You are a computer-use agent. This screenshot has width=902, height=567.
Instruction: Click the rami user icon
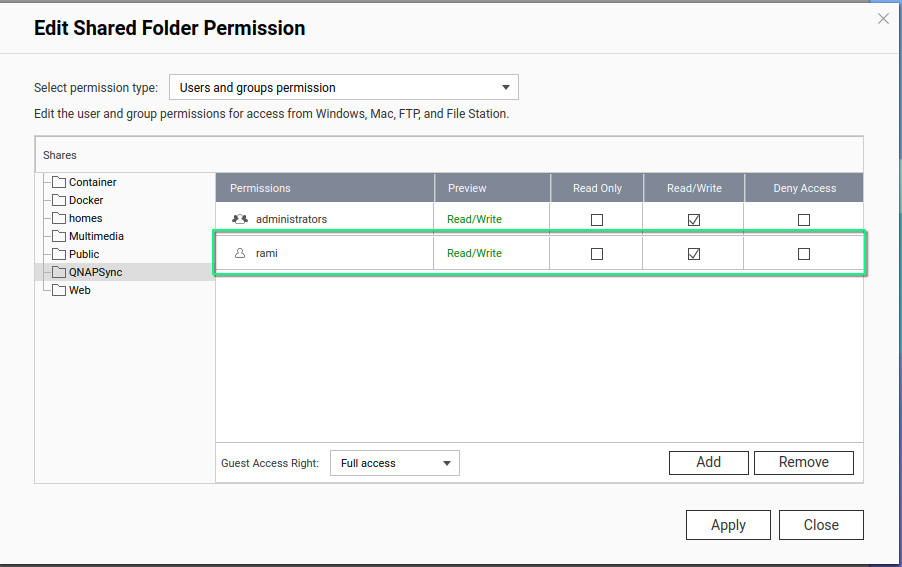tap(239, 254)
